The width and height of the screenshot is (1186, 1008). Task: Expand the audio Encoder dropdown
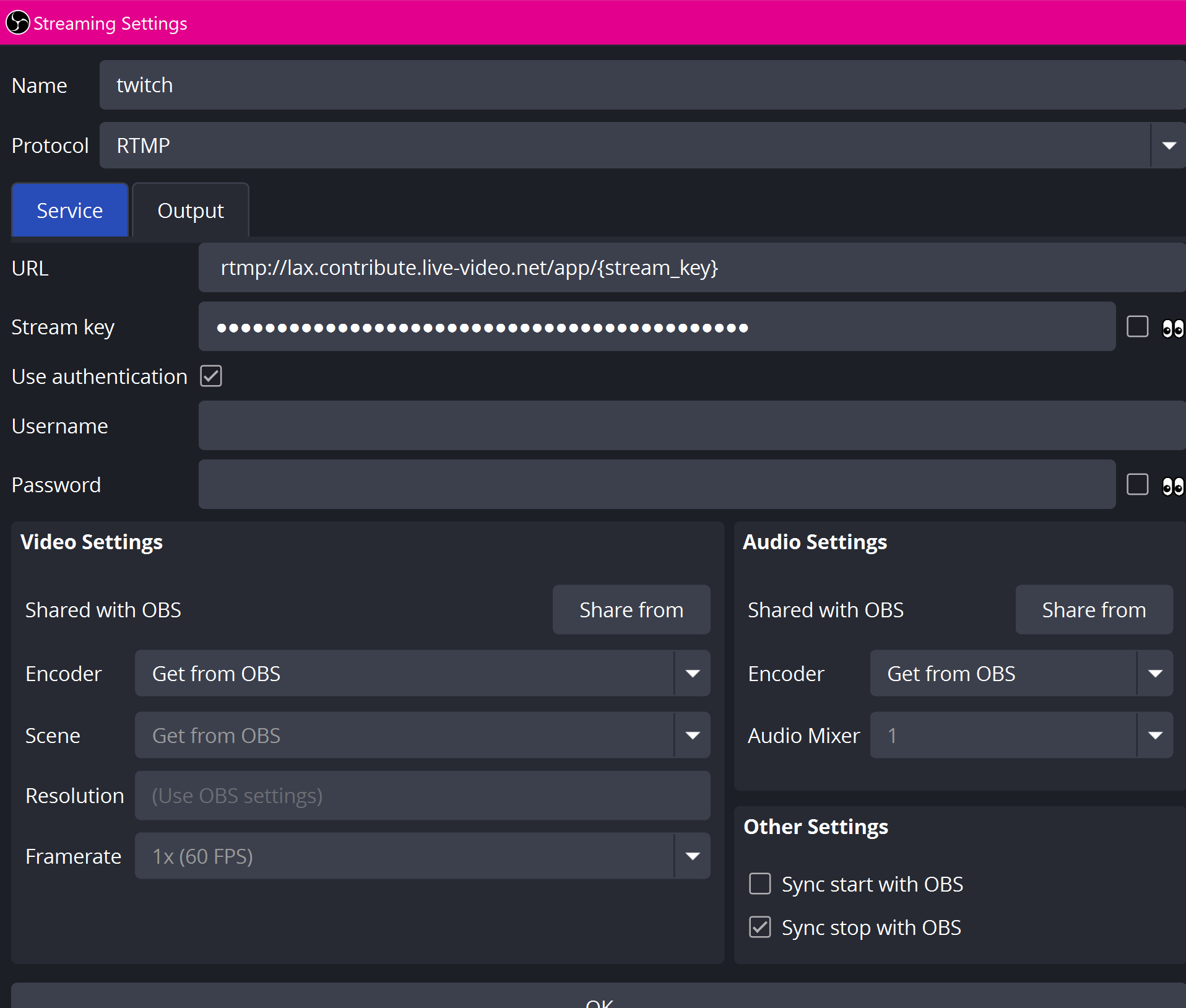[1021, 673]
